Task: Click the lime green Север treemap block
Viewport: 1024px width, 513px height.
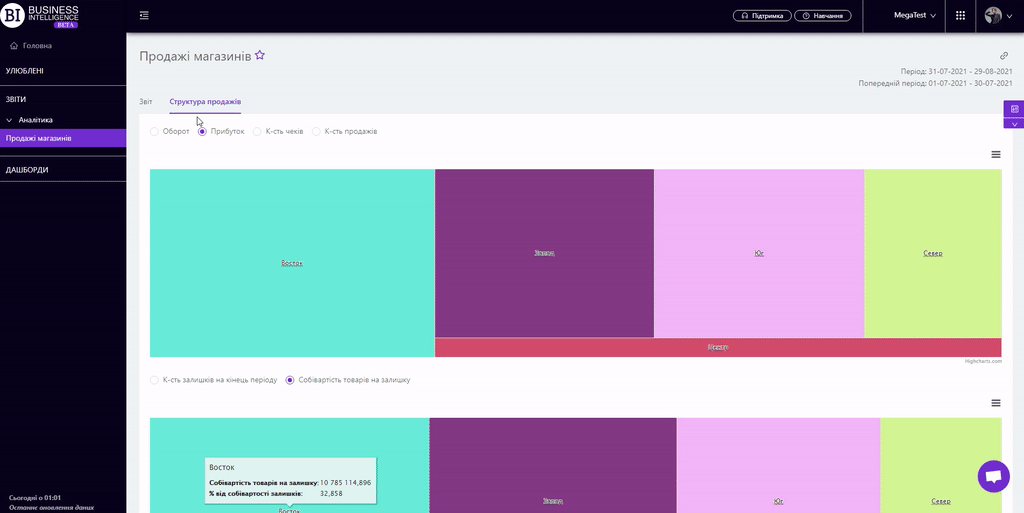Action: point(932,253)
